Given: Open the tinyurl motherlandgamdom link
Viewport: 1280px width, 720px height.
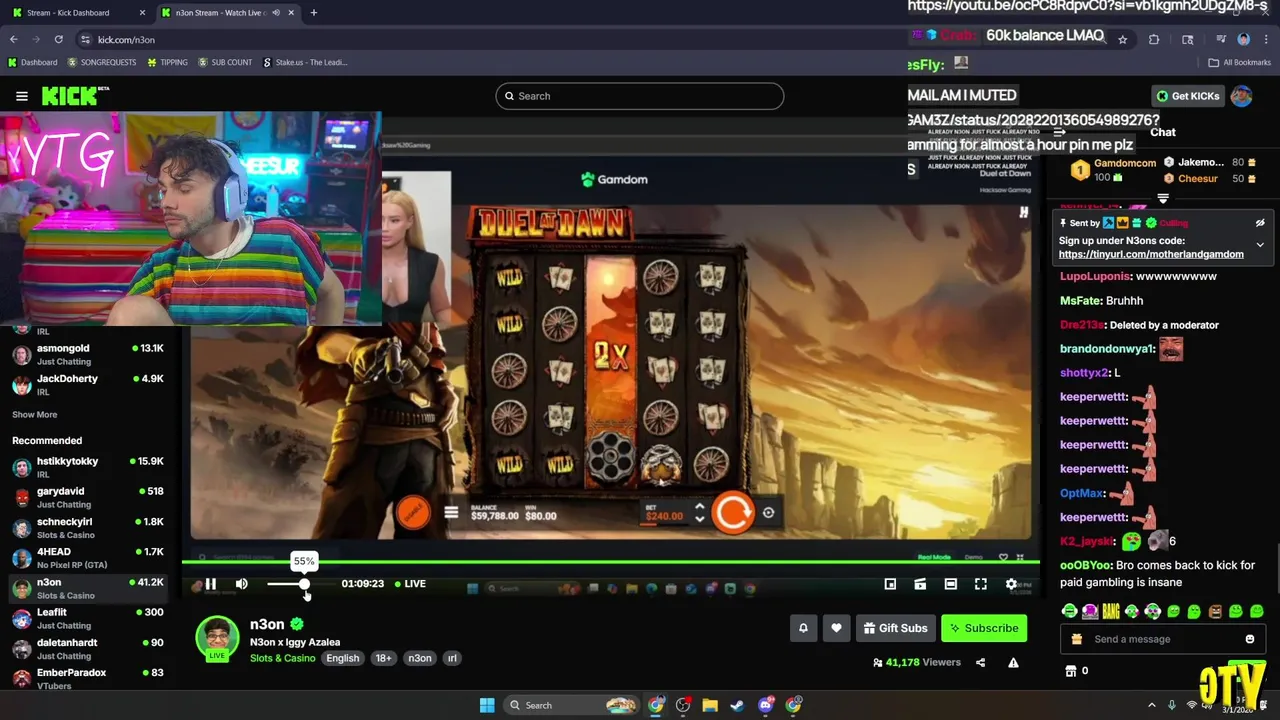Looking at the screenshot, I should pyautogui.click(x=1151, y=254).
